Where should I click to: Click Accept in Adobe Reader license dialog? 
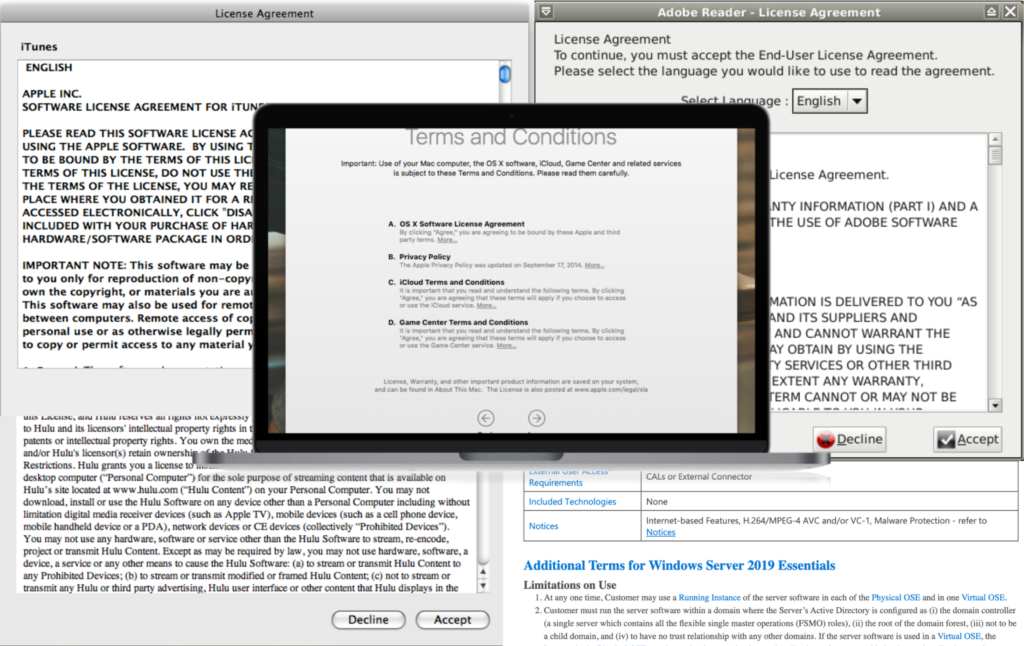pyautogui.click(x=967, y=439)
